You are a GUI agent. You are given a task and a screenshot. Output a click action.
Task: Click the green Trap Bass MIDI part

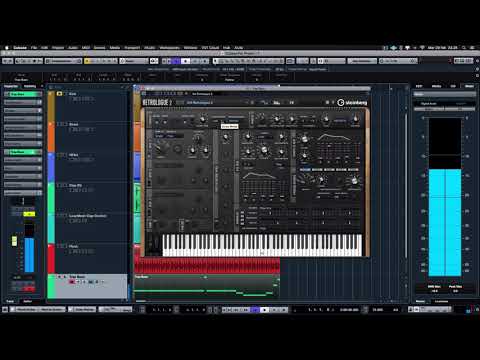click(207, 286)
